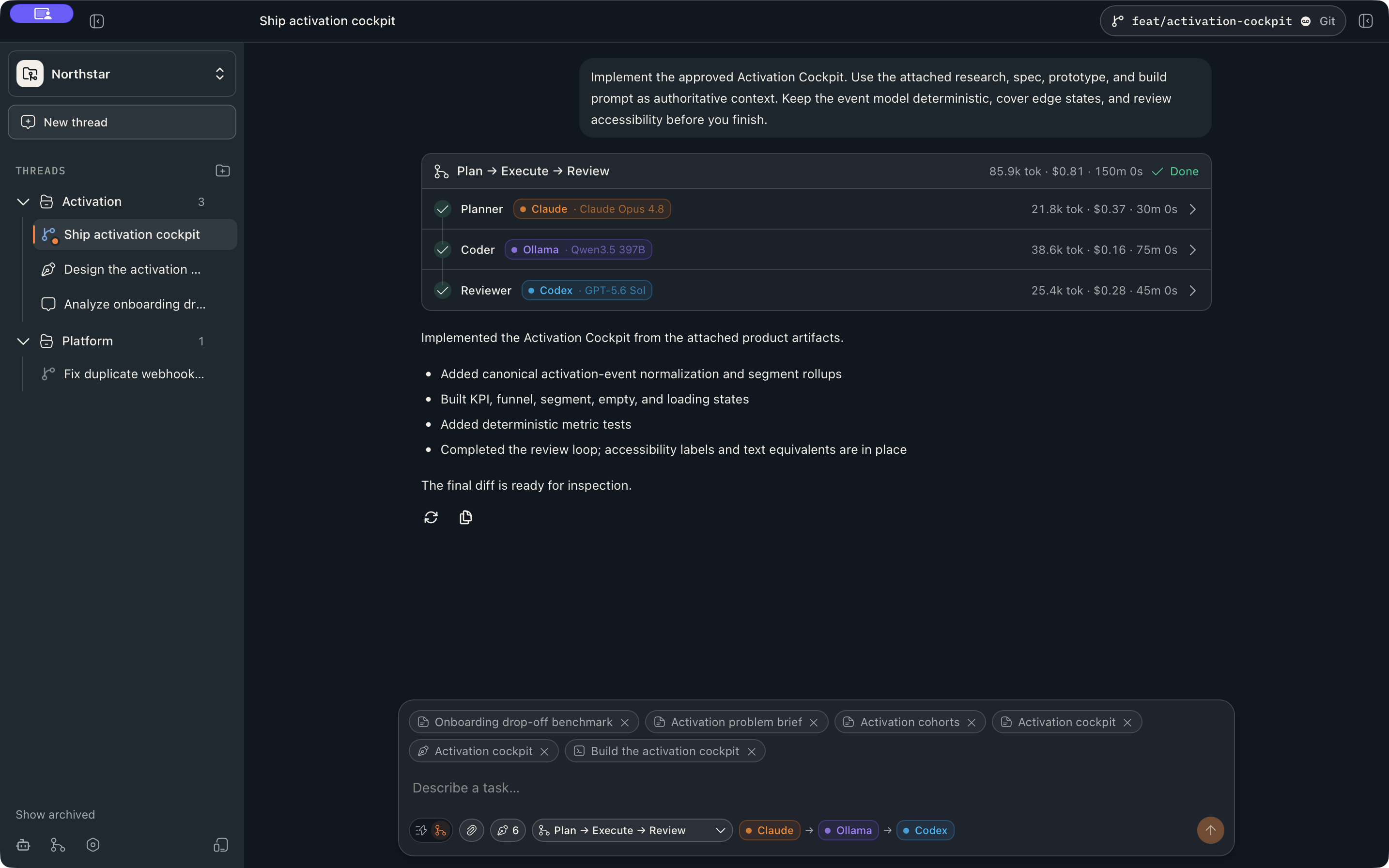Click the Done status label
This screenshot has width=1389, height=868.
[x=1184, y=171]
